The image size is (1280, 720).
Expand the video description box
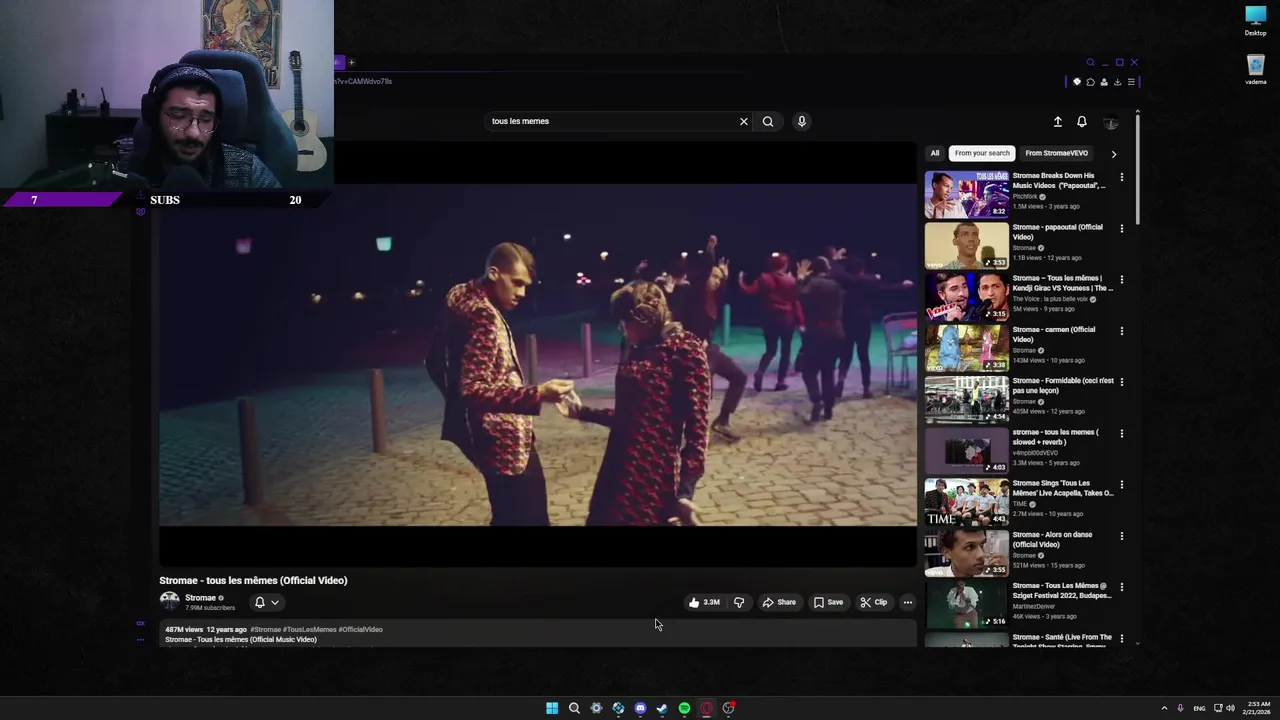coord(538,634)
